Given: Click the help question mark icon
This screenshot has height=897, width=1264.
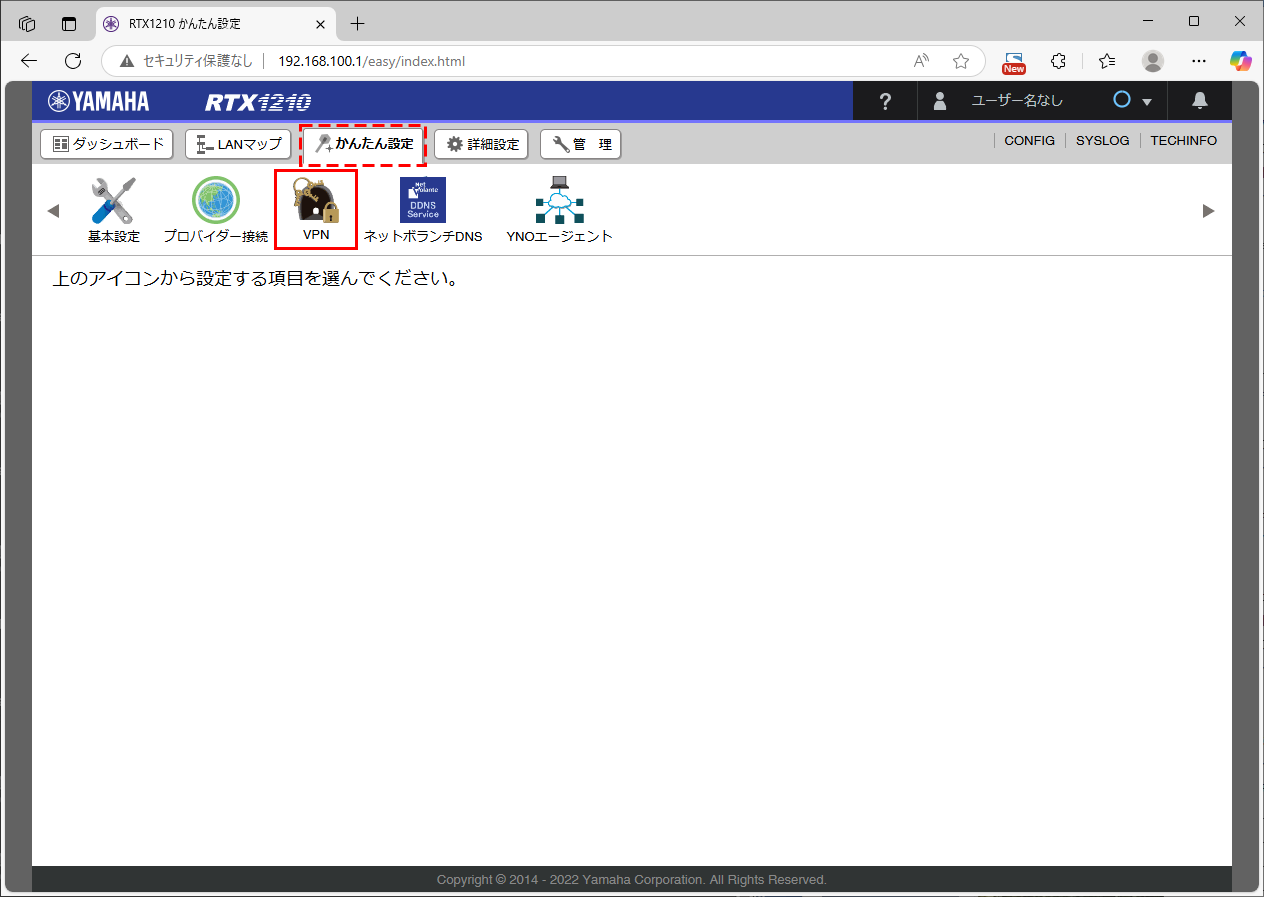Looking at the screenshot, I should click(885, 101).
